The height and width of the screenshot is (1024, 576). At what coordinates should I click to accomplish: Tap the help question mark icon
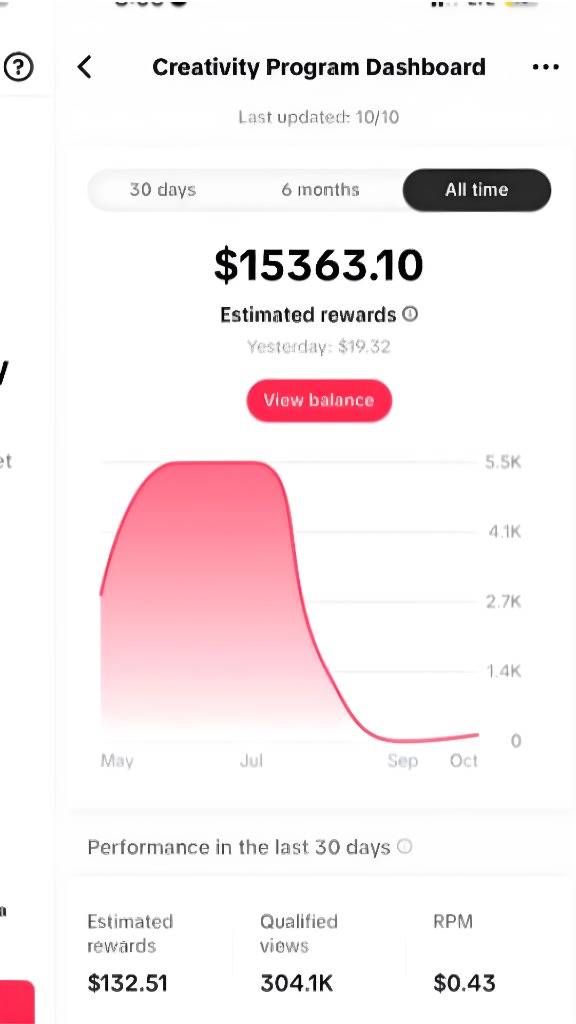point(18,67)
